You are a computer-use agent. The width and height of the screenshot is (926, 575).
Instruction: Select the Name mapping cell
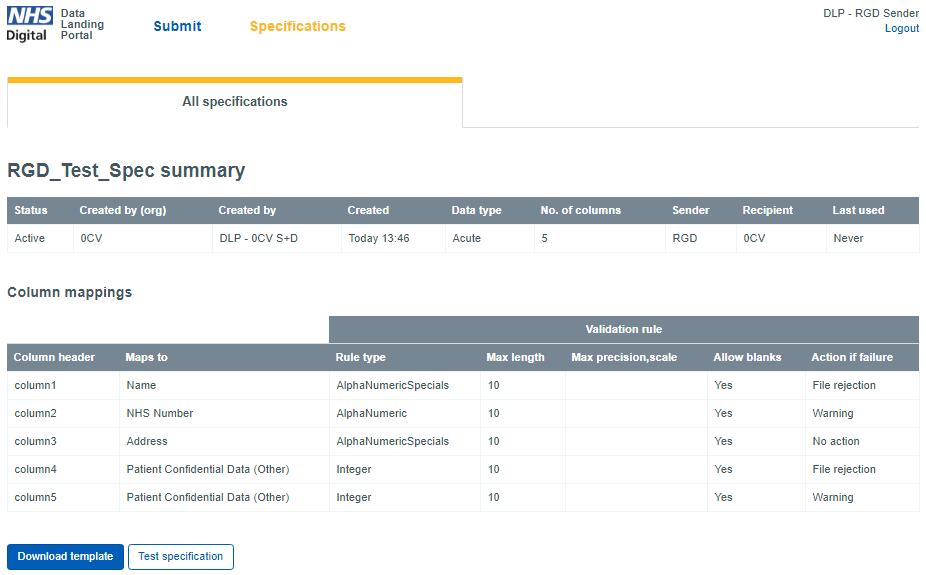pyautogui.click(x=224, y=385)
